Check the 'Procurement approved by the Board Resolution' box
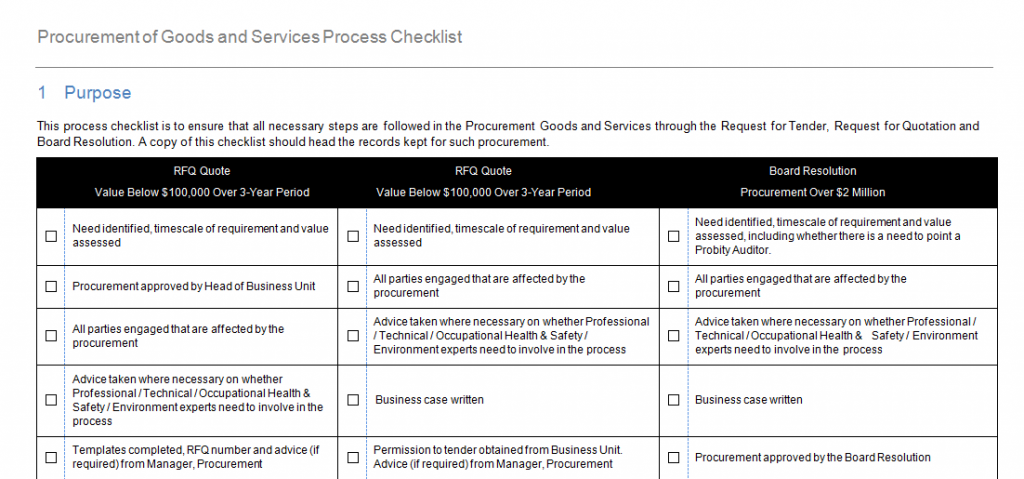This screenshot has height=479, width=1024. click(674, 457)
